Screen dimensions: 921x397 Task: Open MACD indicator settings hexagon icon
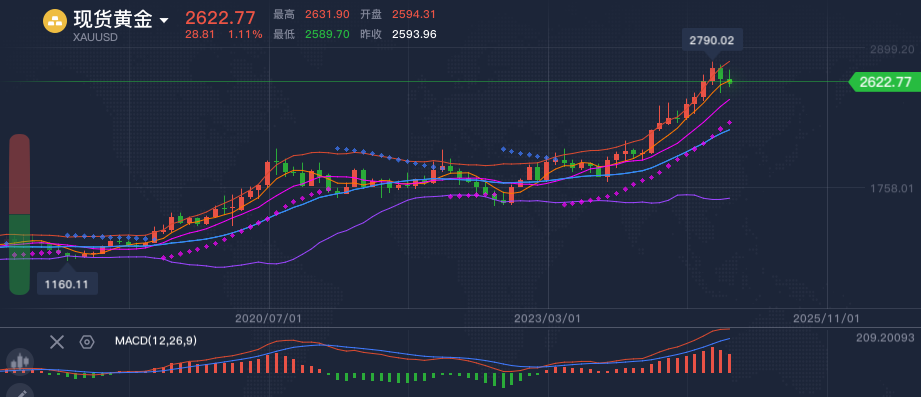coord(87,342)
